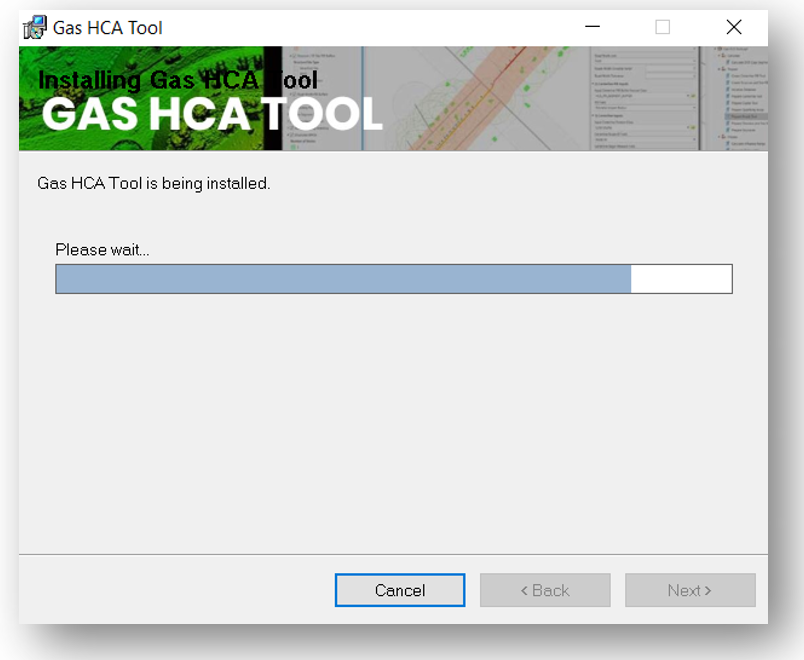Viewport: 804px width, 660px height.
Task: Click the blank area below the progress bar
Action: [x=393, y=420]
